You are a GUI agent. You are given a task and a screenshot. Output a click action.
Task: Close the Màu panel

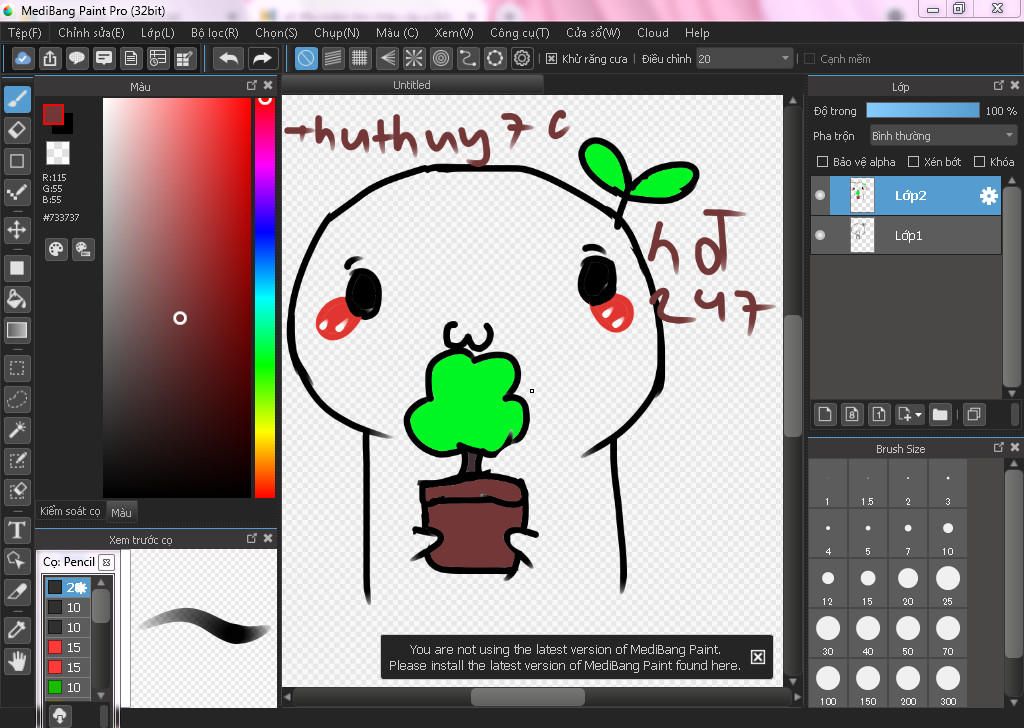pyautogui.click(x=268, y=85)
